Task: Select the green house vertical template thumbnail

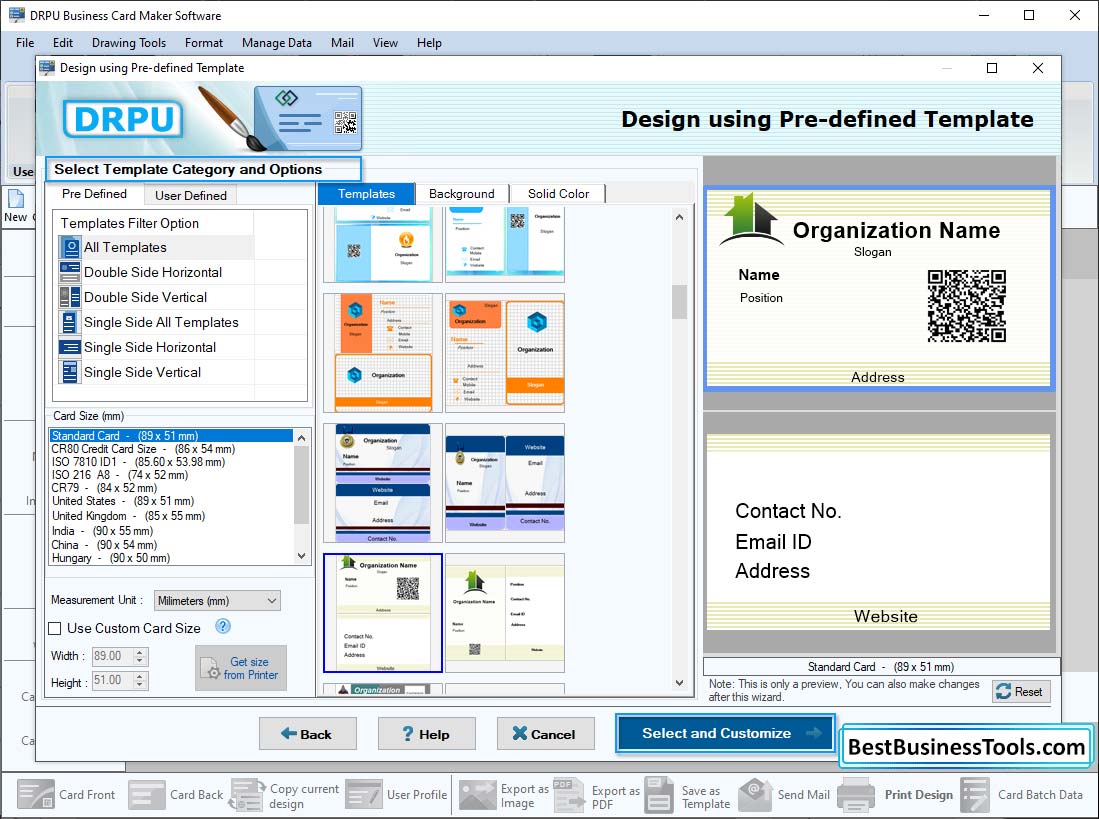Action: tap(505, 613)
